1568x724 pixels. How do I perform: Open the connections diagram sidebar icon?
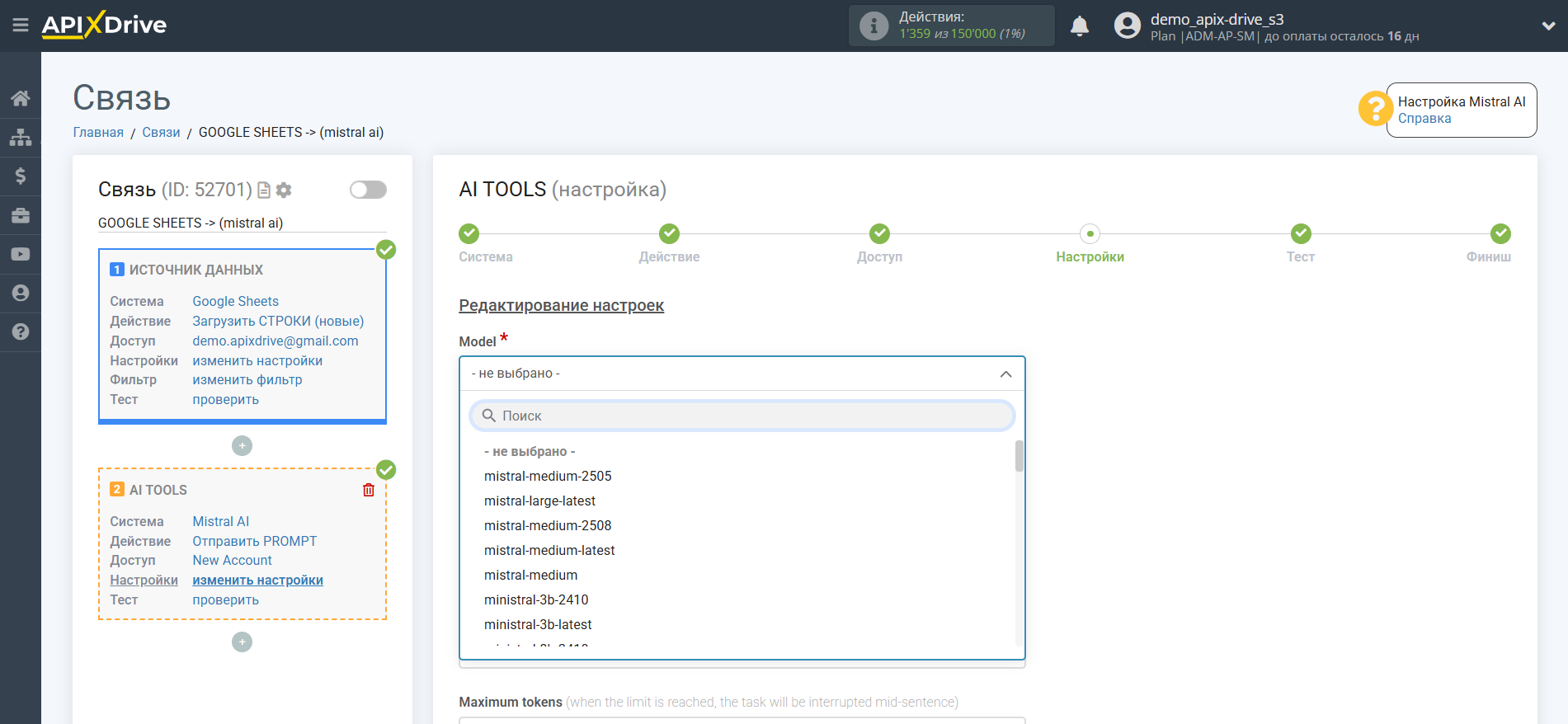pyautogui.click(x=21, y=138)
